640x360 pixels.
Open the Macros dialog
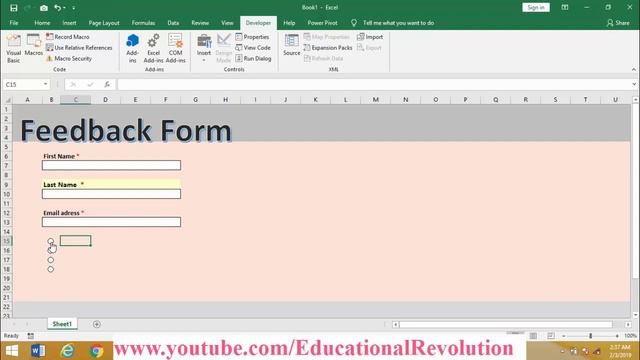click(33, 45)
